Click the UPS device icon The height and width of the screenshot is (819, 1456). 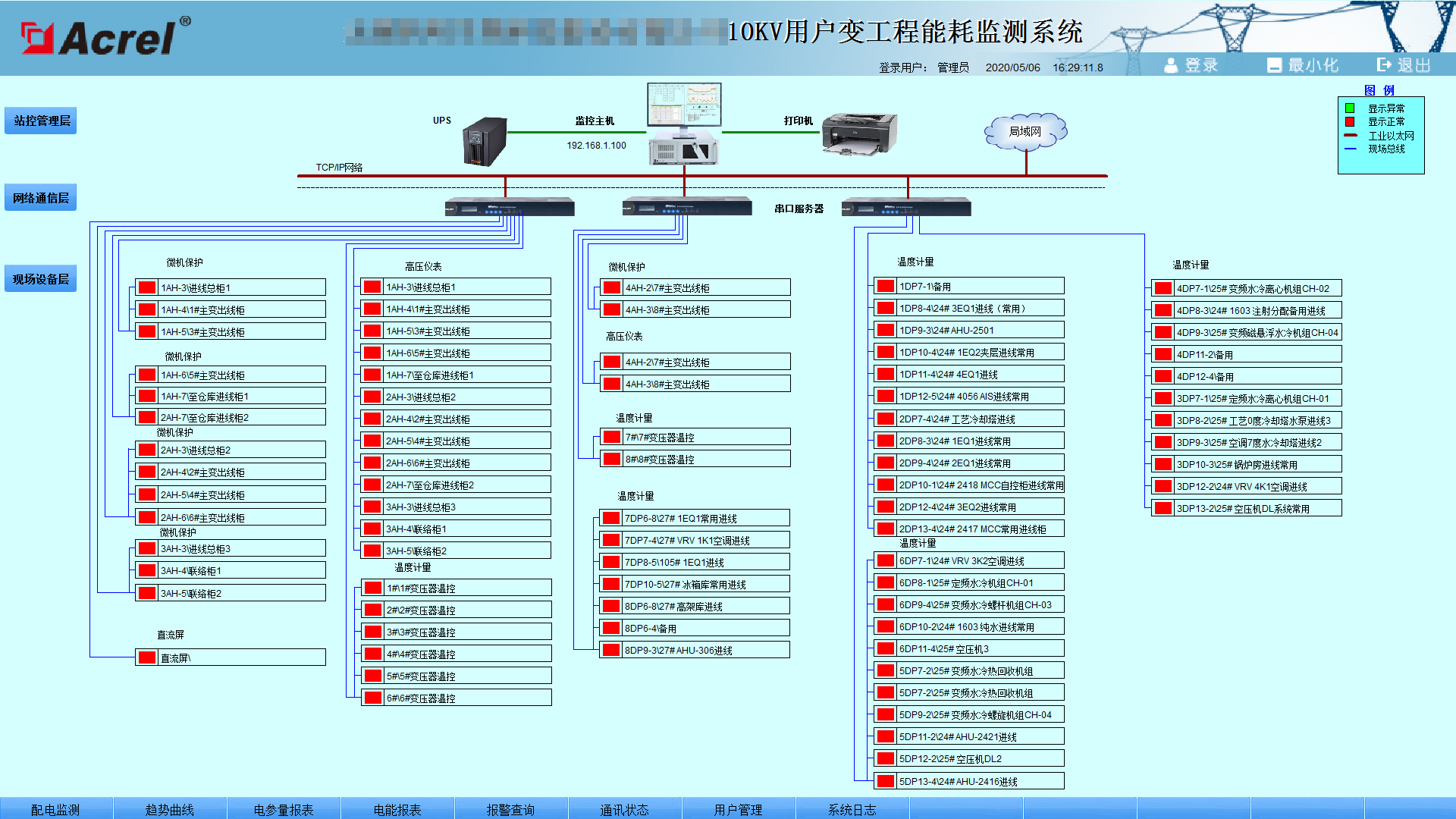pyautogui.click(x=485, y=141)
